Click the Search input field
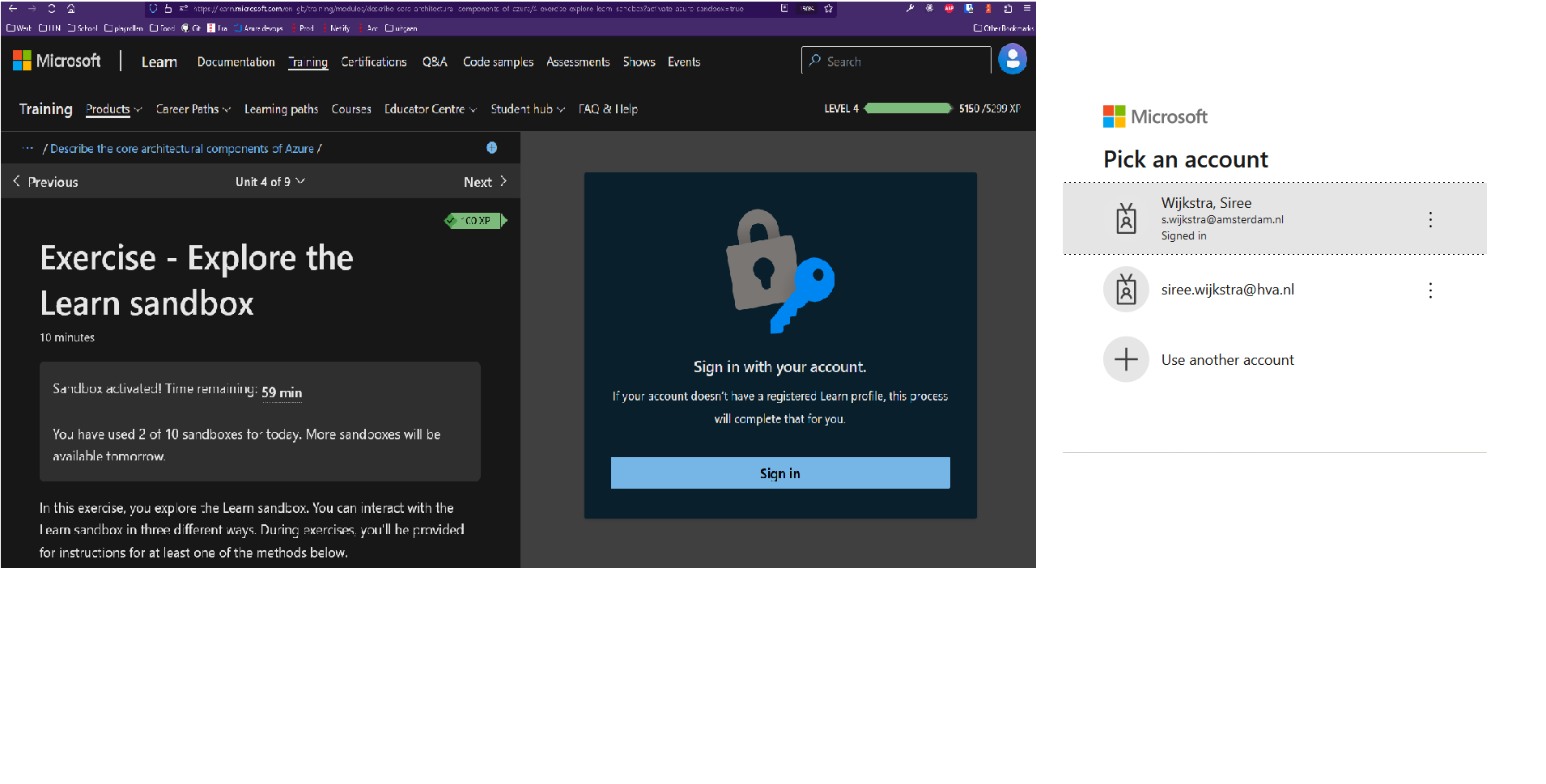This screenshot has height=784, width=1546. pos(896,61)
